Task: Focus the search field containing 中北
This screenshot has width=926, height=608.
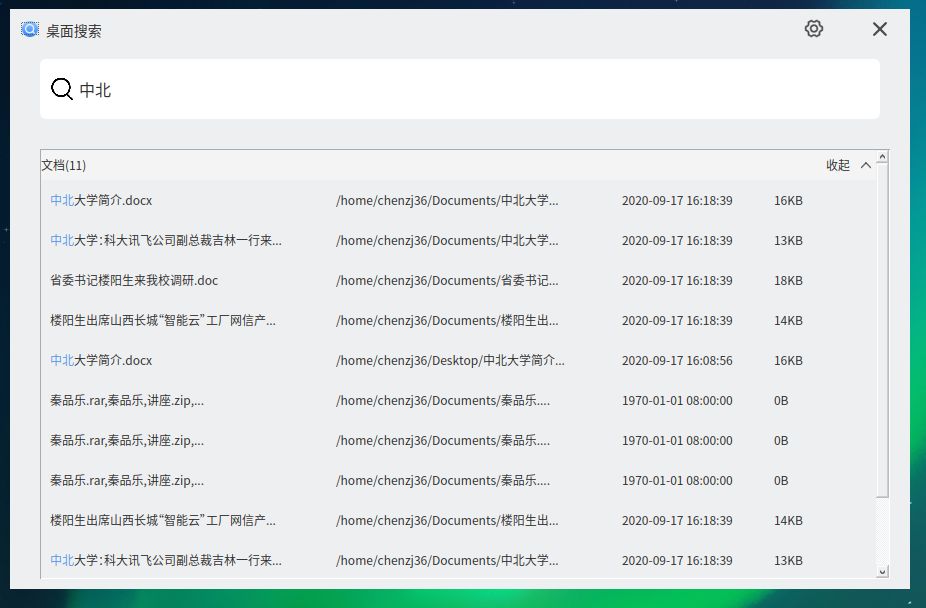Action: coord(470,89)
